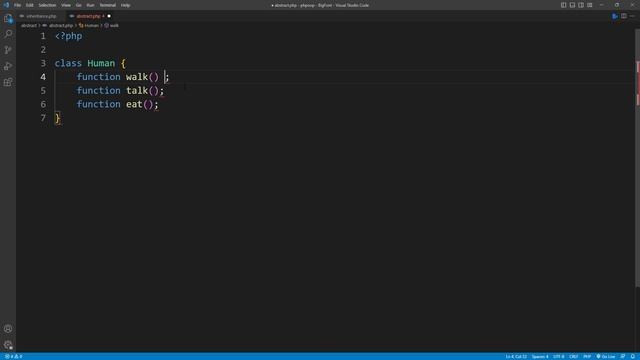Click the Human class name
This screenshot has height=360, width=640.
click(101, 63)
